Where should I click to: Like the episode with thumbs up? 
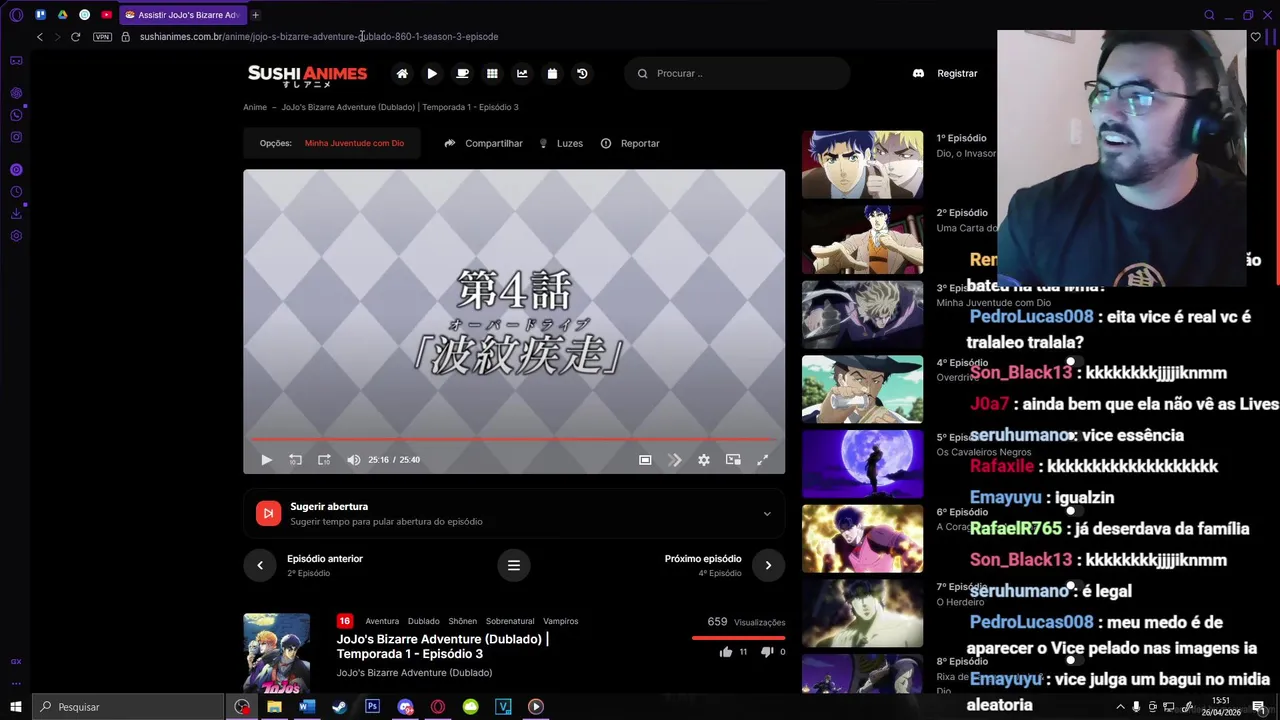point(726,652)
